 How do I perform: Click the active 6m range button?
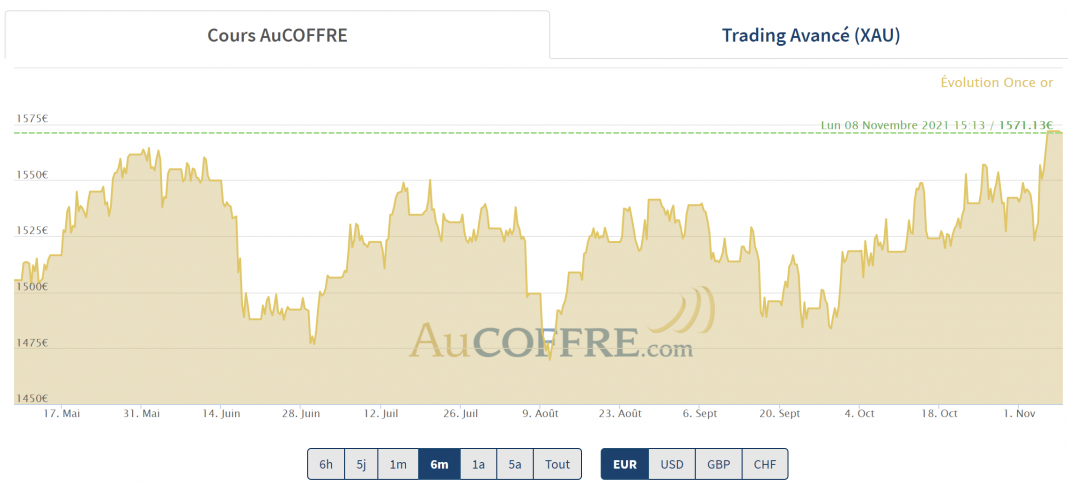(x=439, y=465)
